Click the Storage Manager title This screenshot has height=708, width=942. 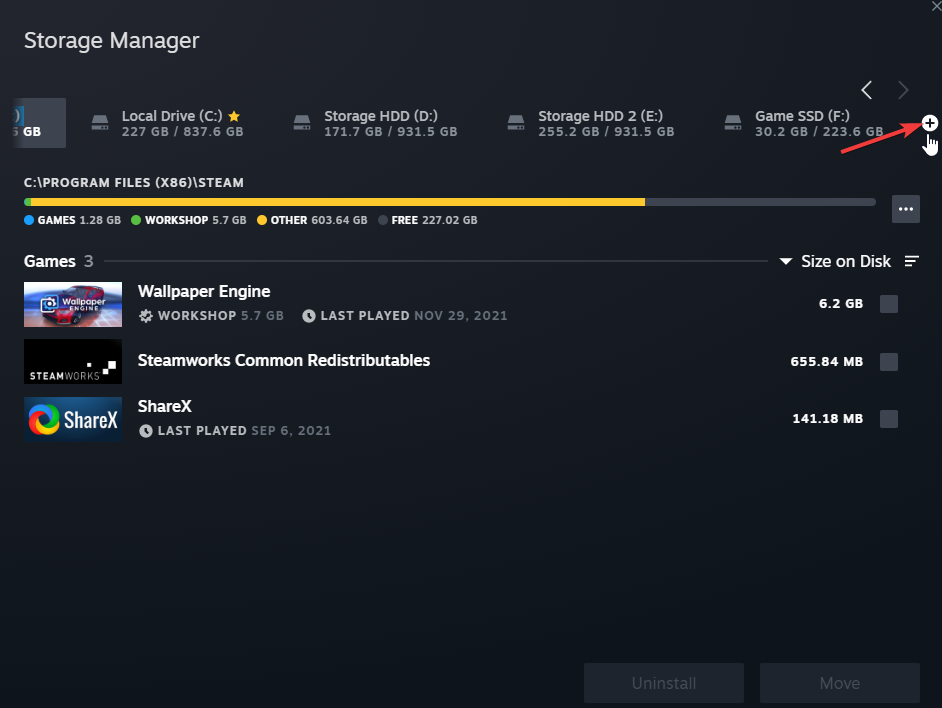tap(112, 40)
